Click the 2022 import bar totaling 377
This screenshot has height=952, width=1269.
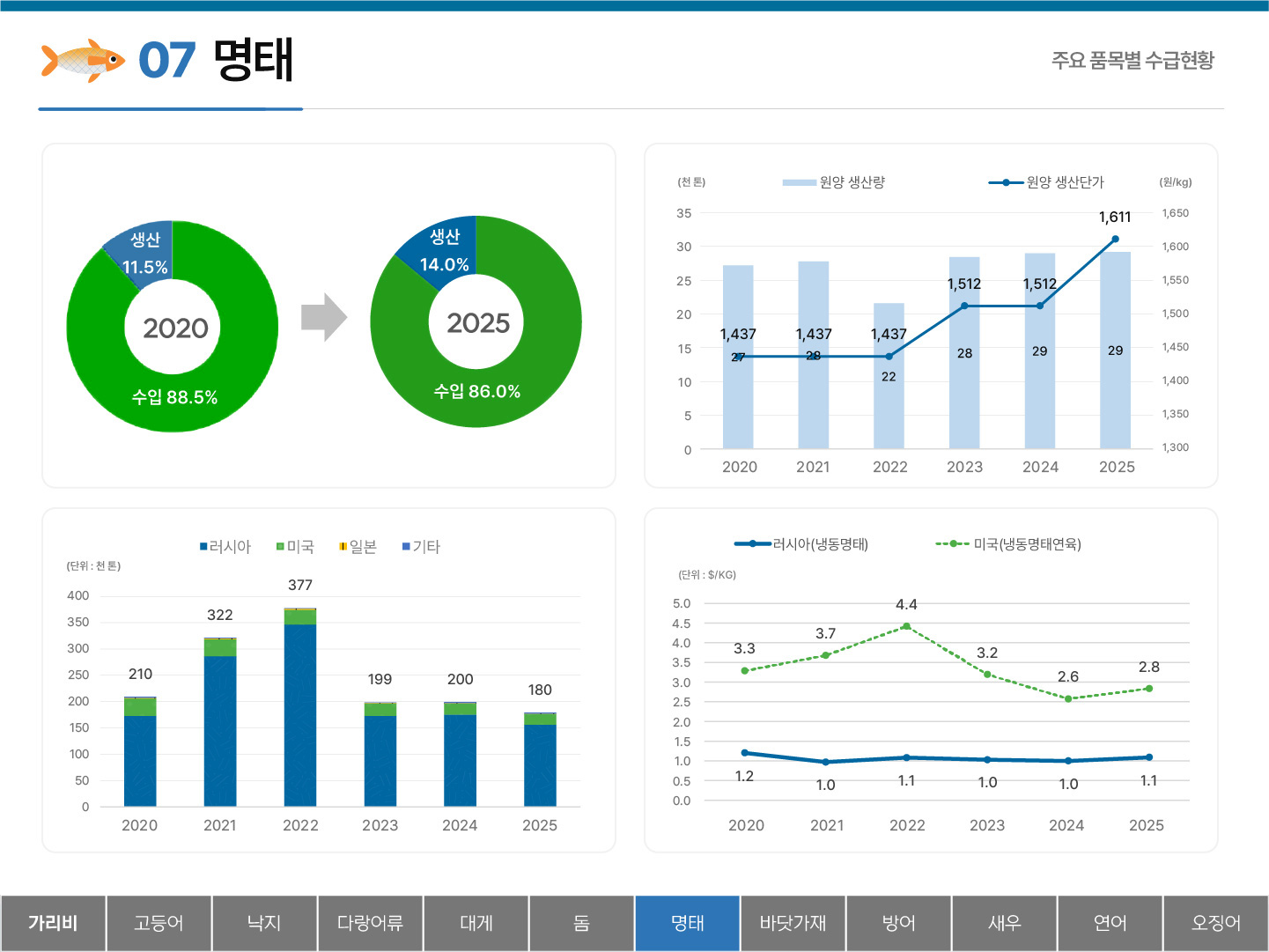click(300, 707)
